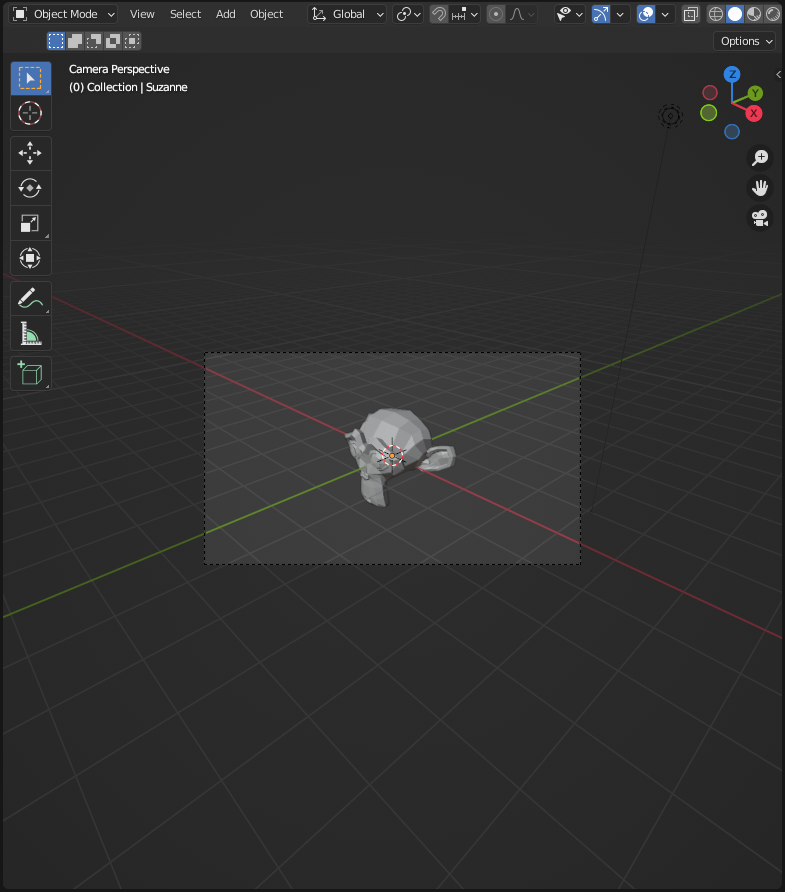Set selection mode to Extend
The height and width of the screenshot is (892, 785).
pos(75,41)
